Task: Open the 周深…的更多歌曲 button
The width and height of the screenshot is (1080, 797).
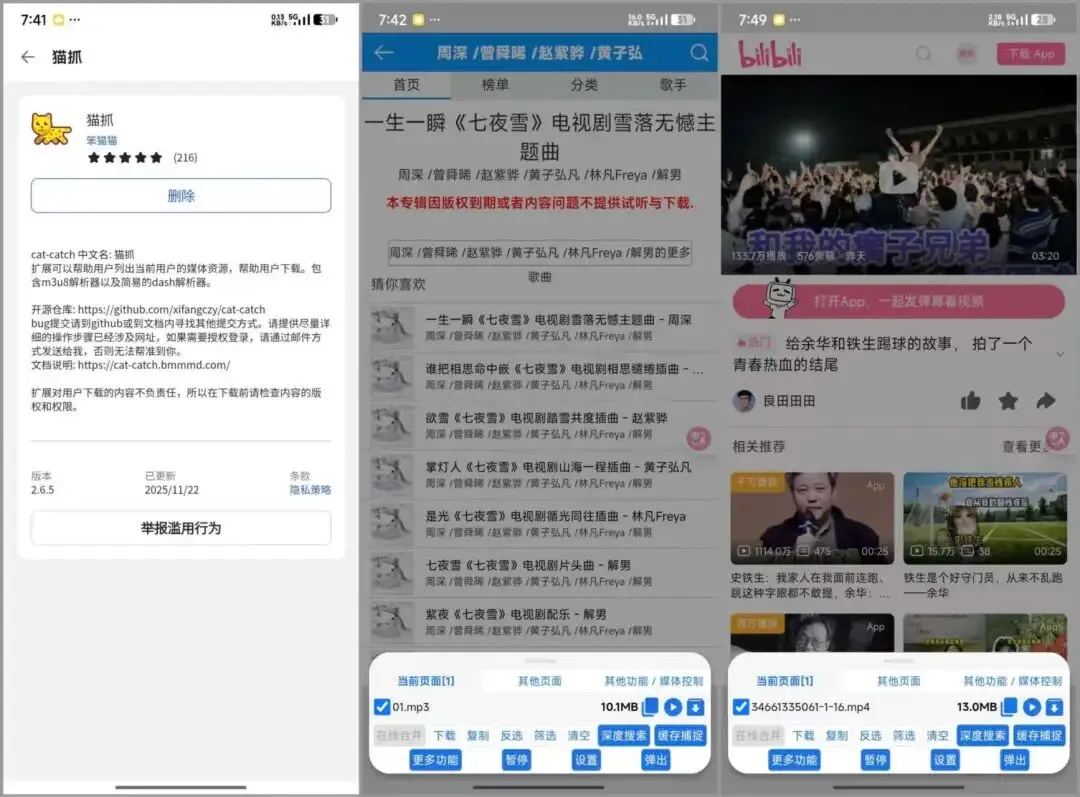Action: point(539,253)
